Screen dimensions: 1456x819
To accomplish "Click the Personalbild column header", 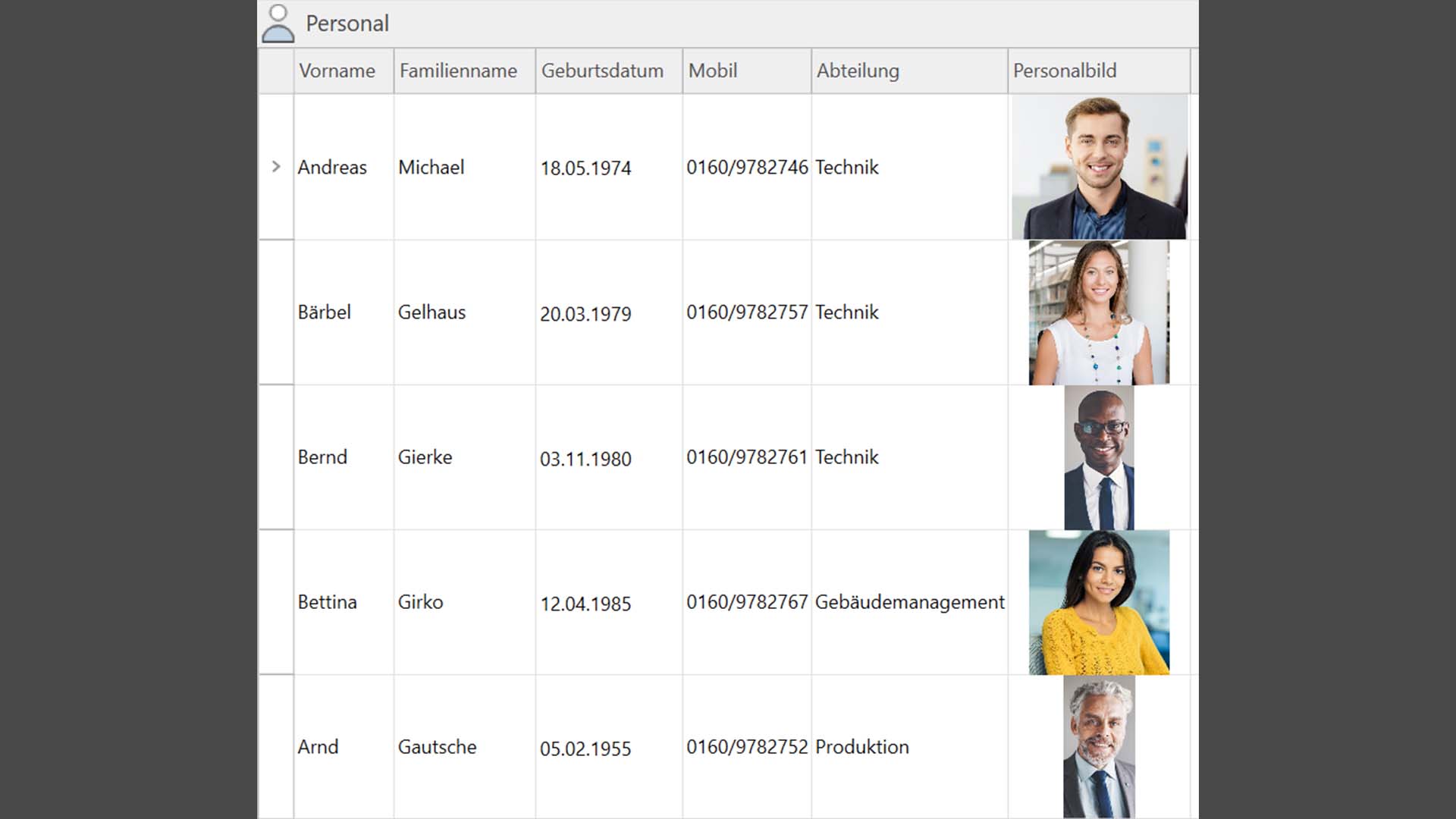I will (x=1065, y=71).
